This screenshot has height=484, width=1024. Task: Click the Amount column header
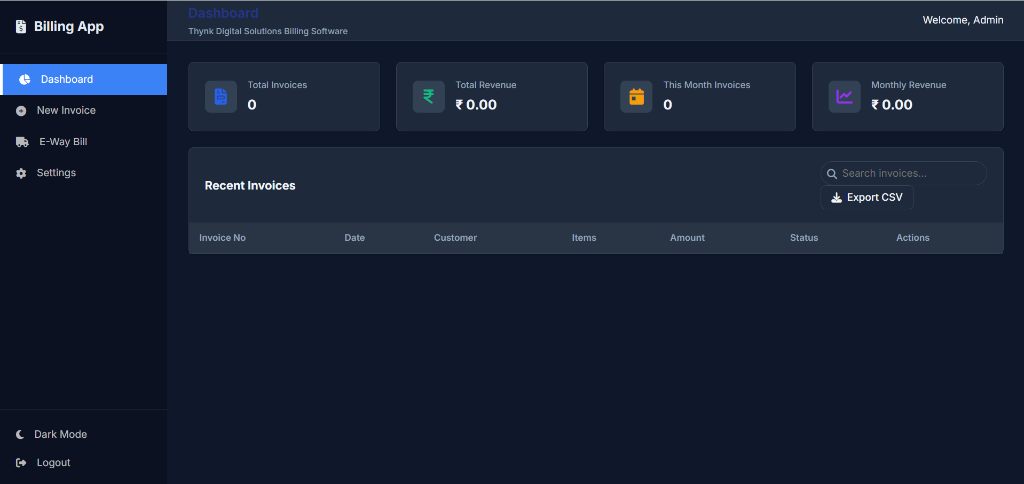coord(687,238)
